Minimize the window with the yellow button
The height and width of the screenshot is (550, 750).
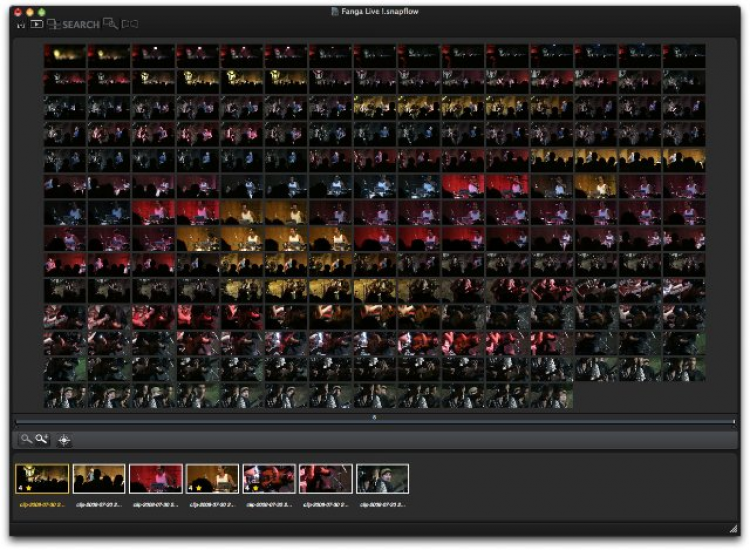coord(30,11)
